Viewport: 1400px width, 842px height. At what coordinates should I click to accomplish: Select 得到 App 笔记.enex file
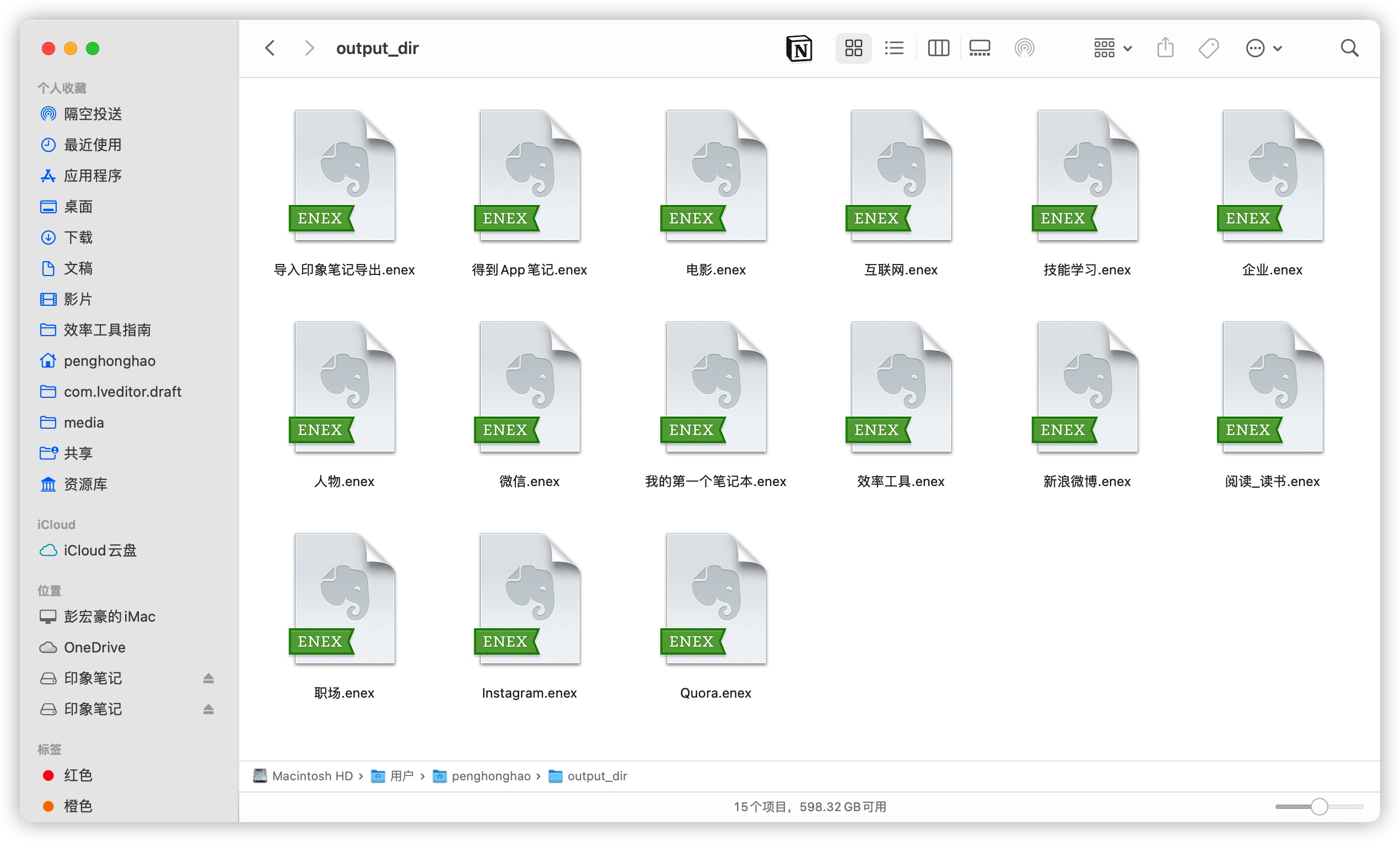pyautogui.click(x=529, y=176)
